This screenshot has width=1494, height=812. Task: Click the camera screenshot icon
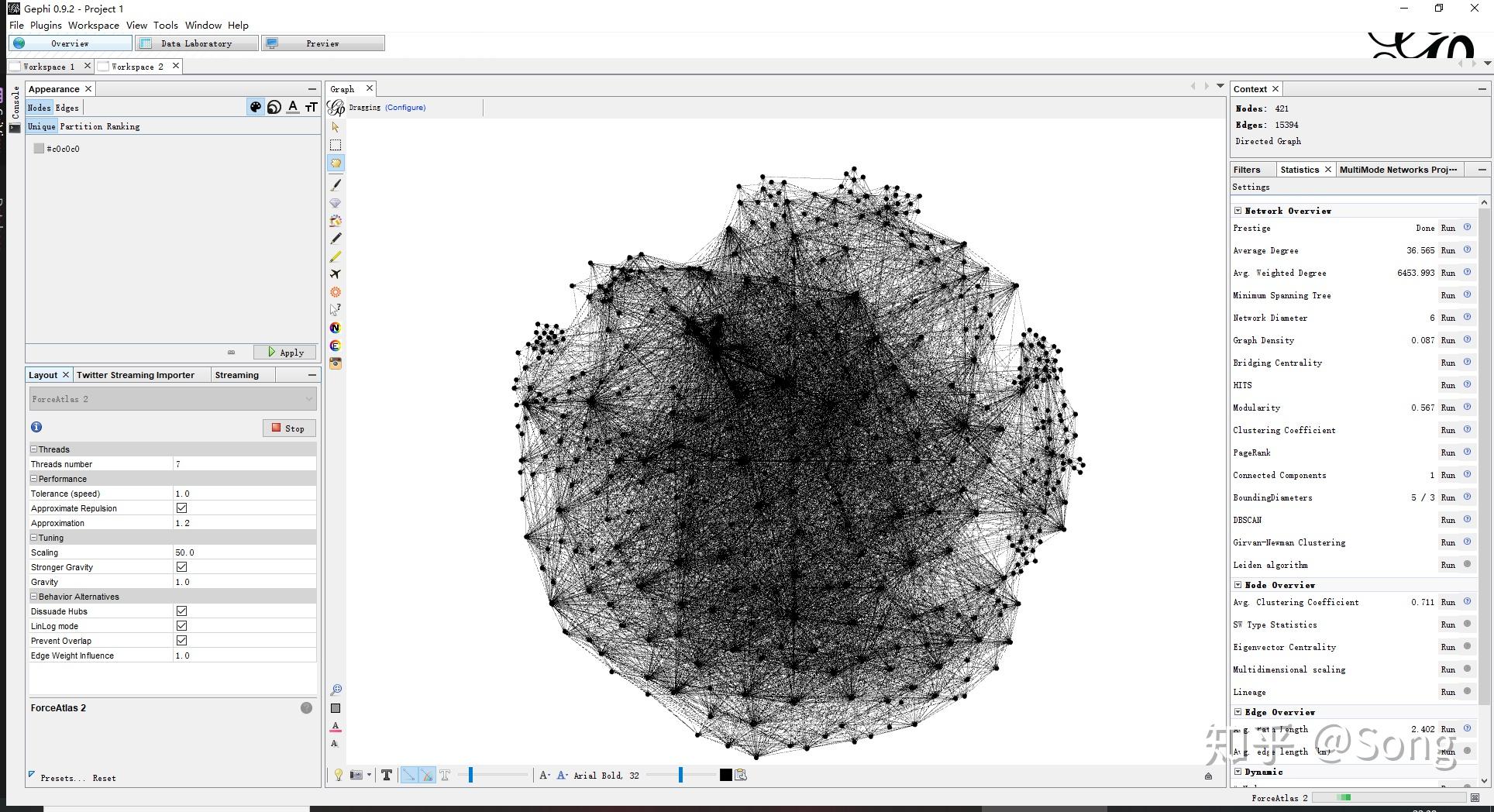point(356,775)
